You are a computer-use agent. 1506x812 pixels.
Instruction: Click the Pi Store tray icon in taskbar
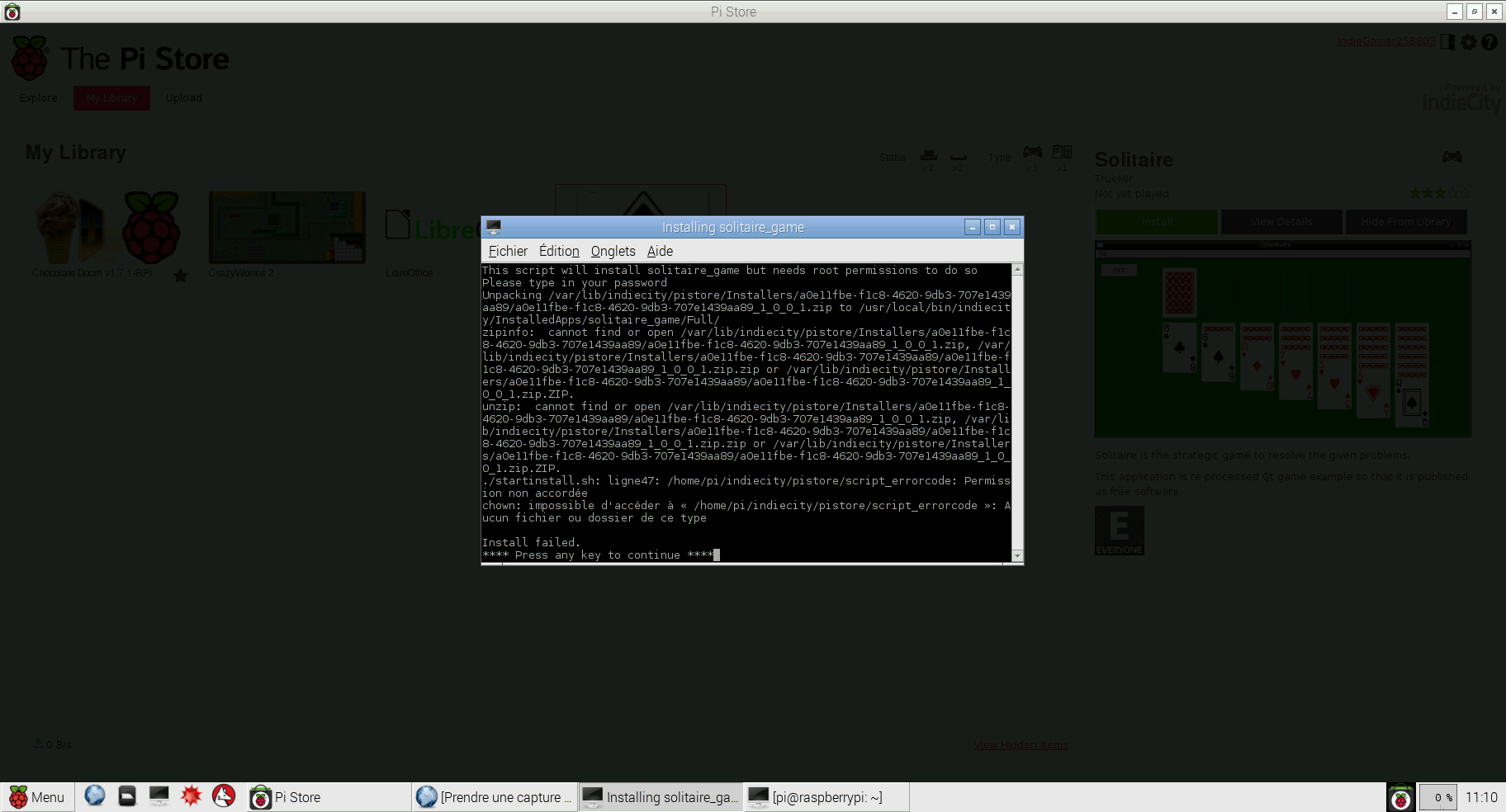pyautogui.click(x=1400, y=797)
